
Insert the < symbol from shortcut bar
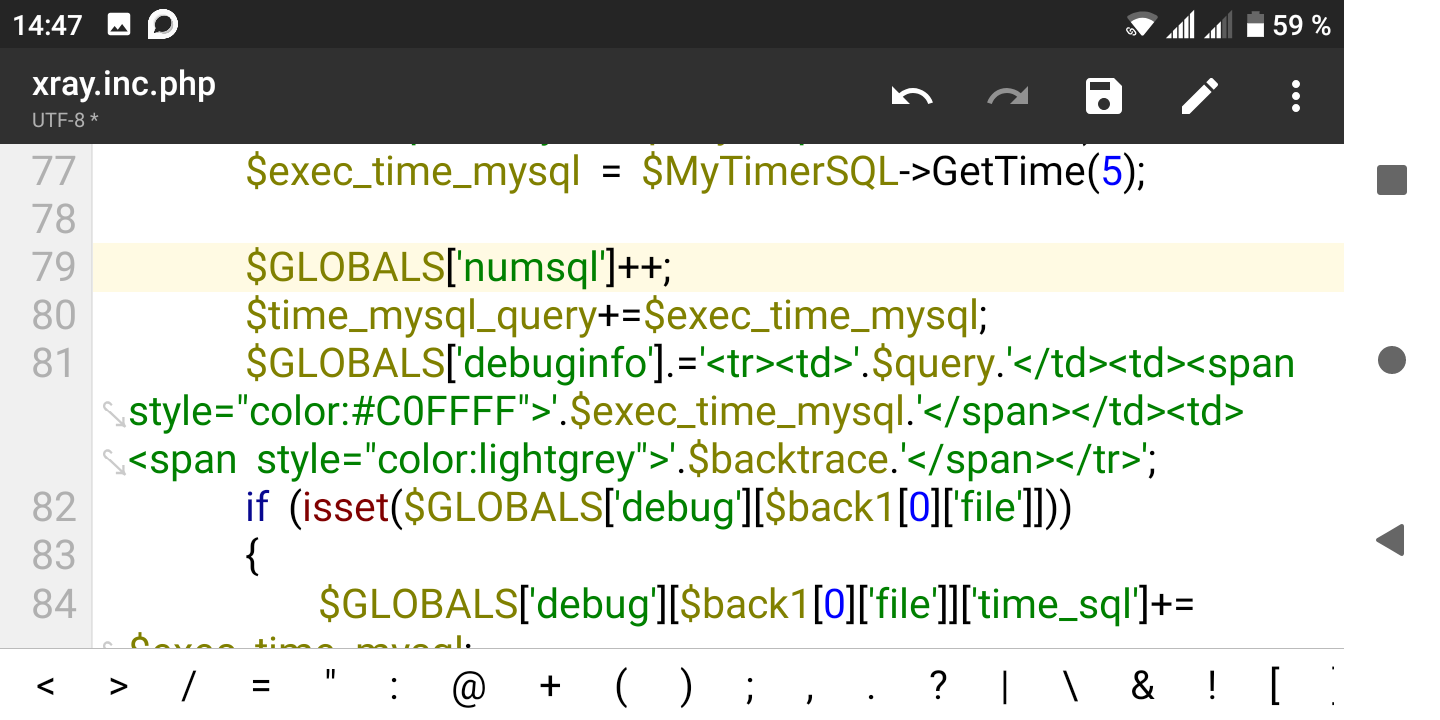pos(45,687)
